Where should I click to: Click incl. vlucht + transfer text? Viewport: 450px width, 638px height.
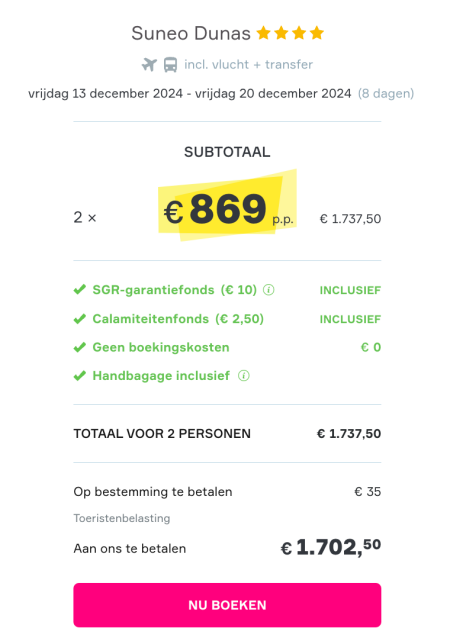[248, 64]
